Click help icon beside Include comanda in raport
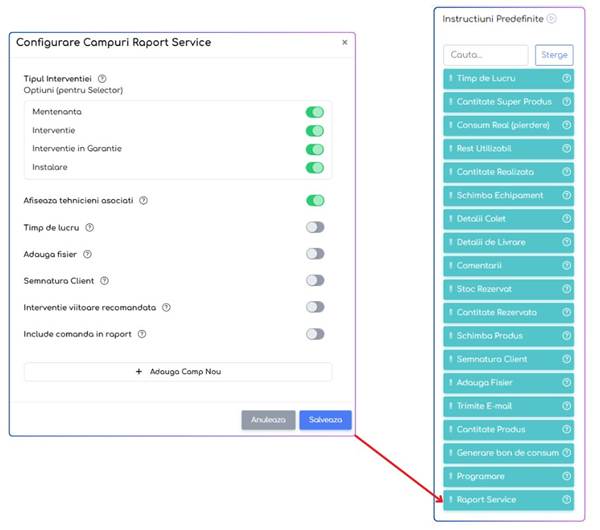This screenshot has width=600, height=530. pyautogui.click(x=142, y=334)
